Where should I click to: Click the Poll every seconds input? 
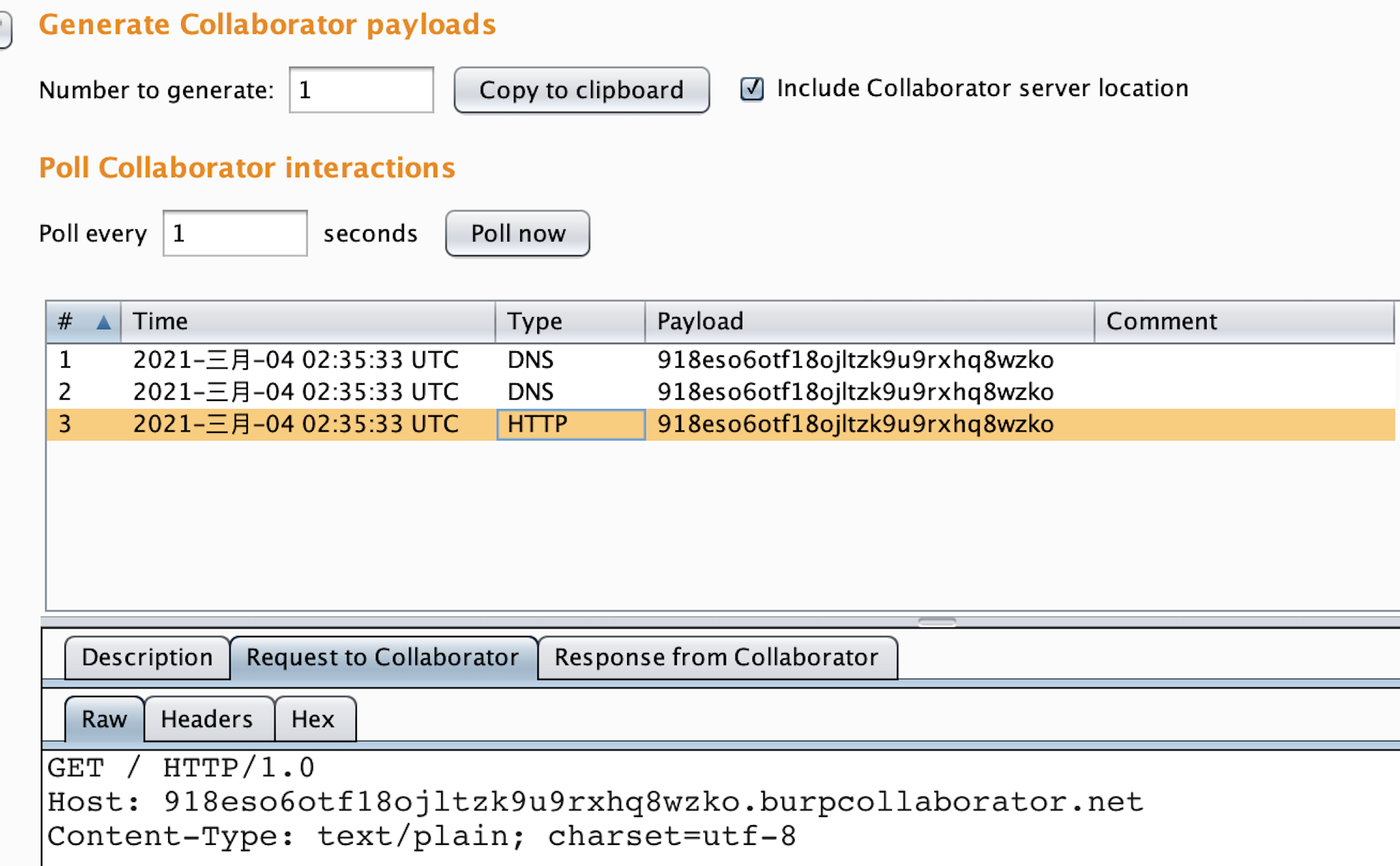coord(234,234)
